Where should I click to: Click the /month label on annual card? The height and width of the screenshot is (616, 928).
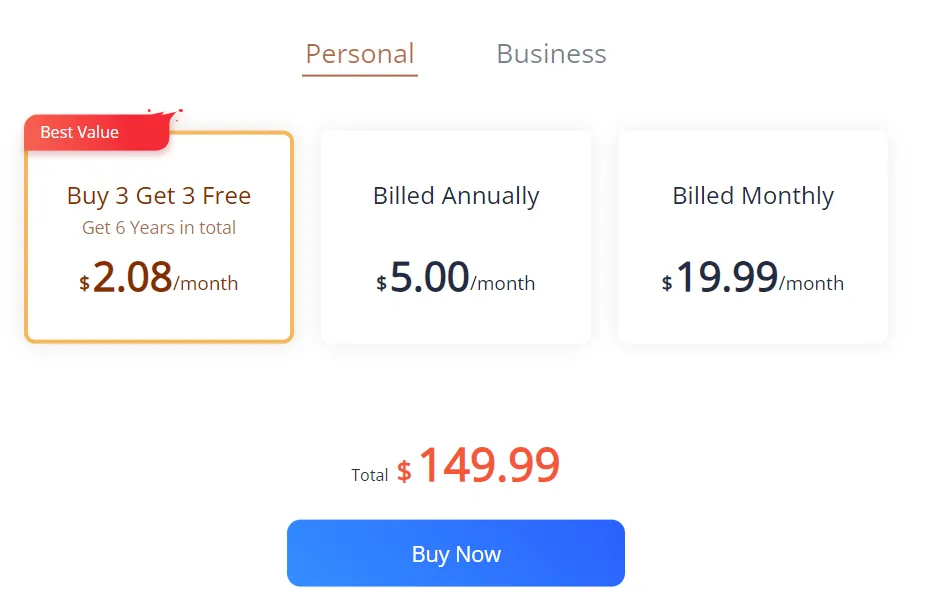click(505, 284)
